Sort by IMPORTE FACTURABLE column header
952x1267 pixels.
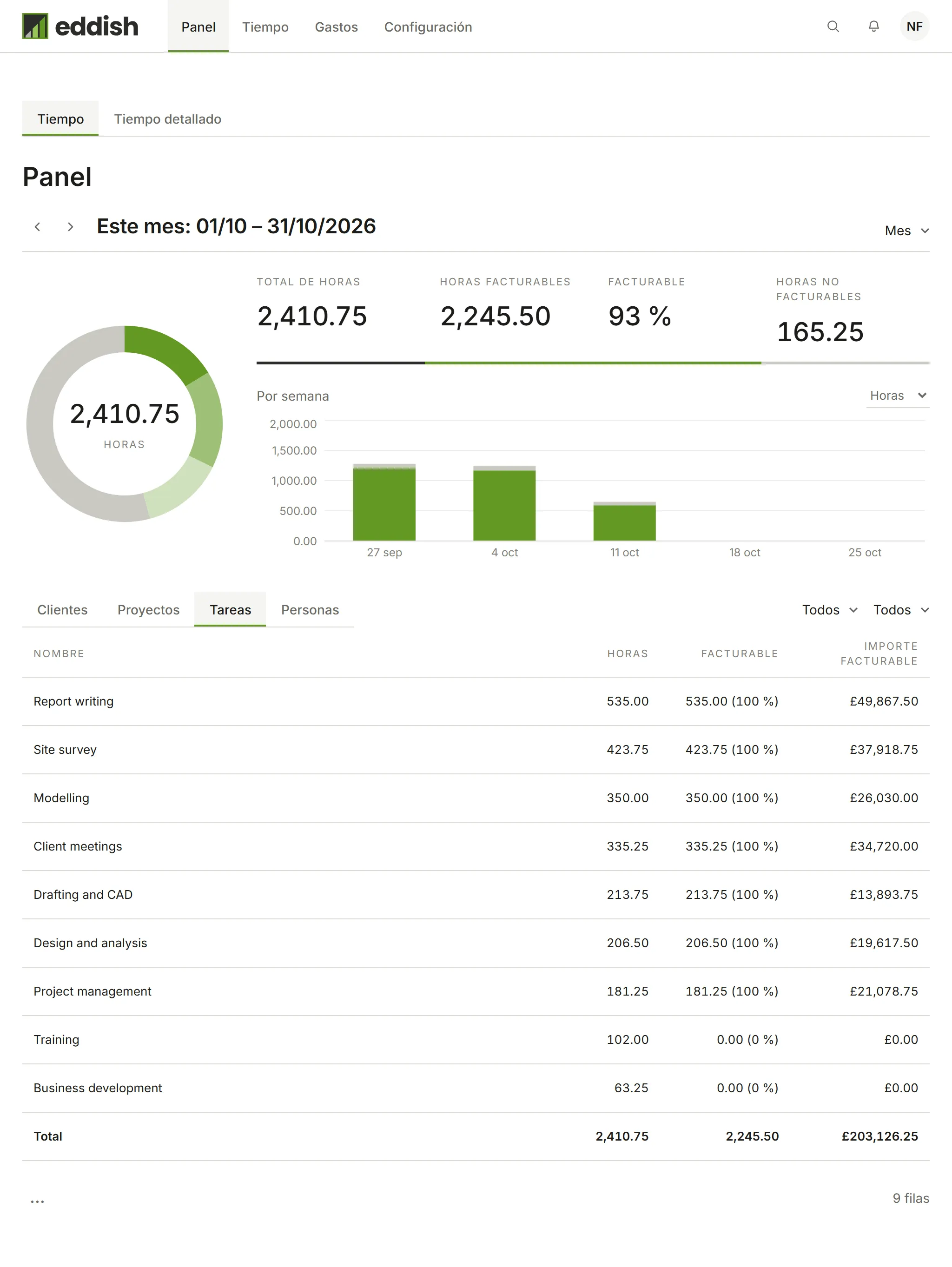coord(879,653)
